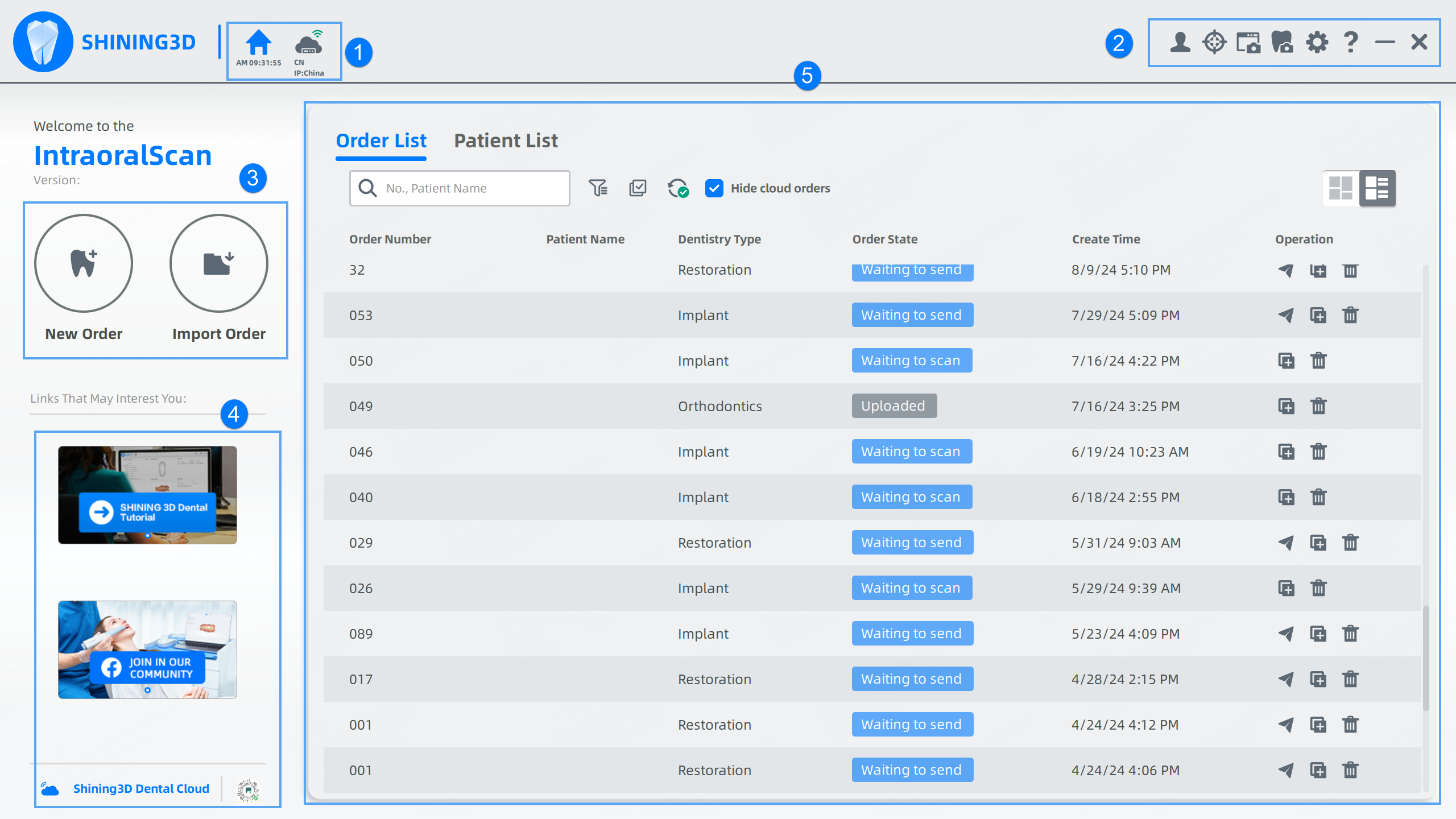1456x819 pixels.
Task: Open the user account icon
Action: [1180, 42]
